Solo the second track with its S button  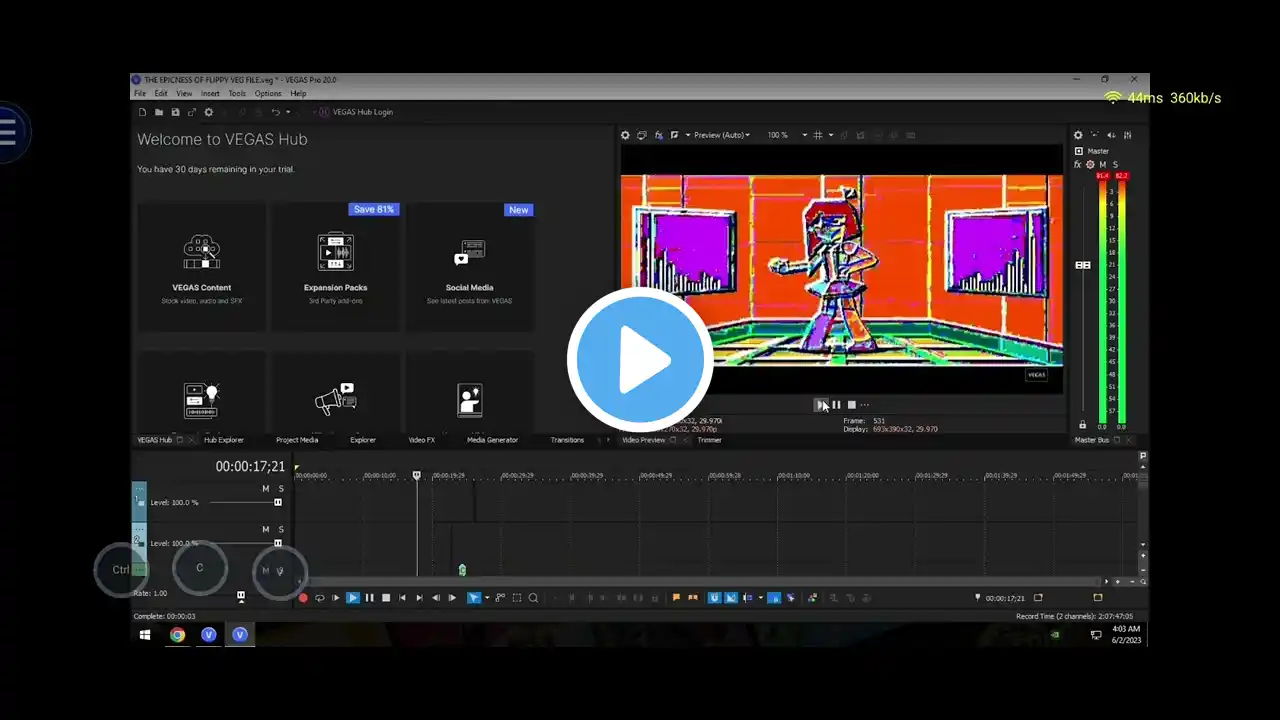[281, 529]
